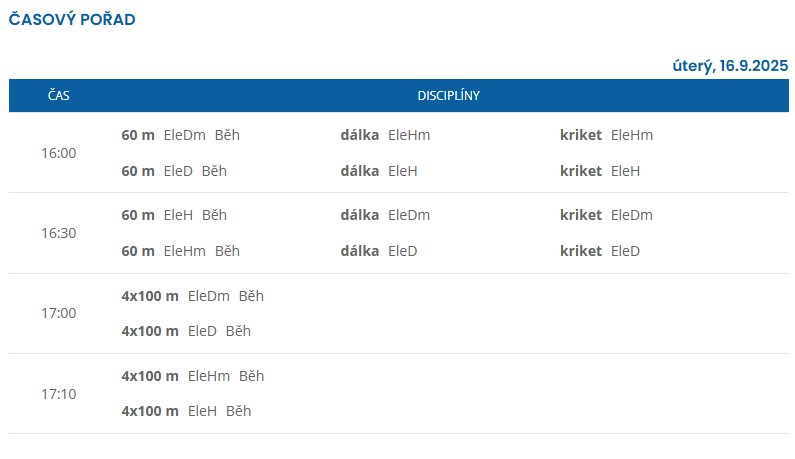Open the 60 m EleD Běh event
Viewport: 795px width, 459px height.
(x=174, y=171)
